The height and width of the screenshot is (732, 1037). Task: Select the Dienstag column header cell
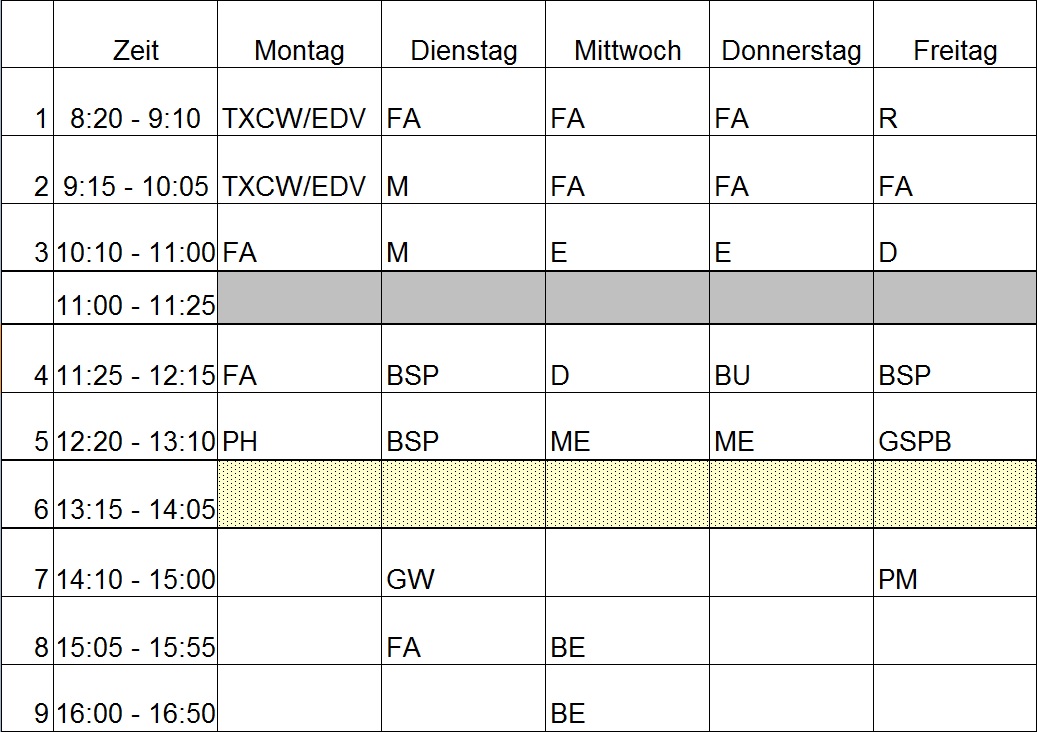(464, 34)
